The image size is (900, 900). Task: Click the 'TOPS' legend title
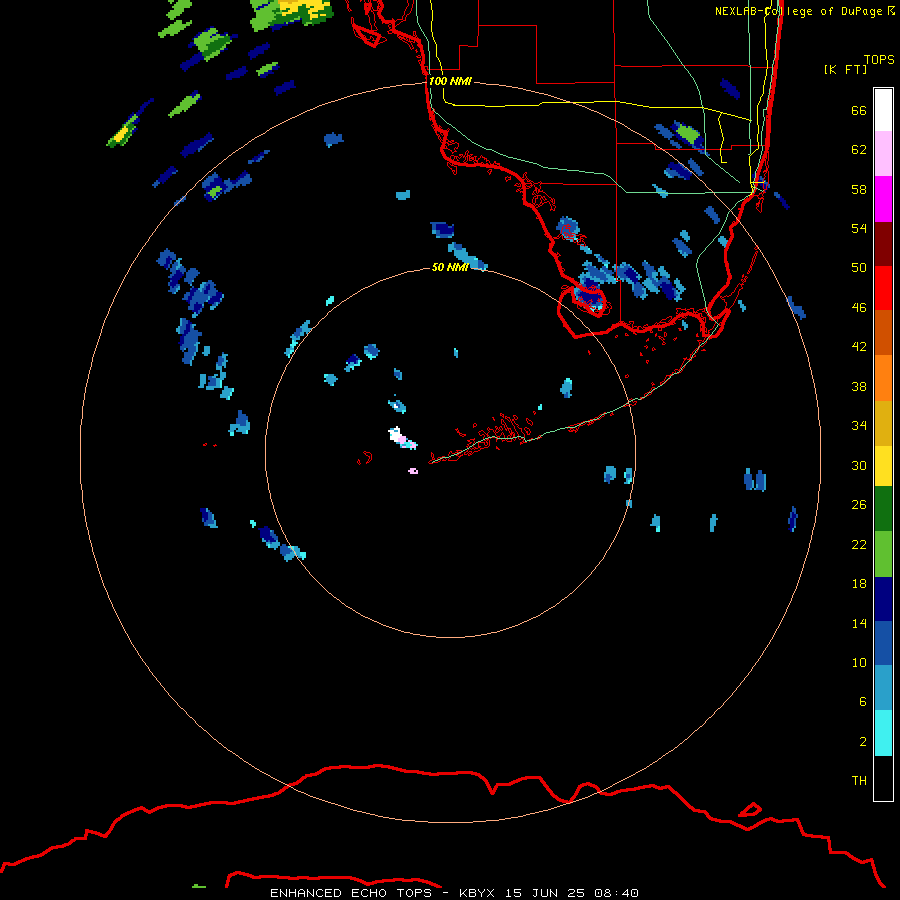click(x=879, y=59)
